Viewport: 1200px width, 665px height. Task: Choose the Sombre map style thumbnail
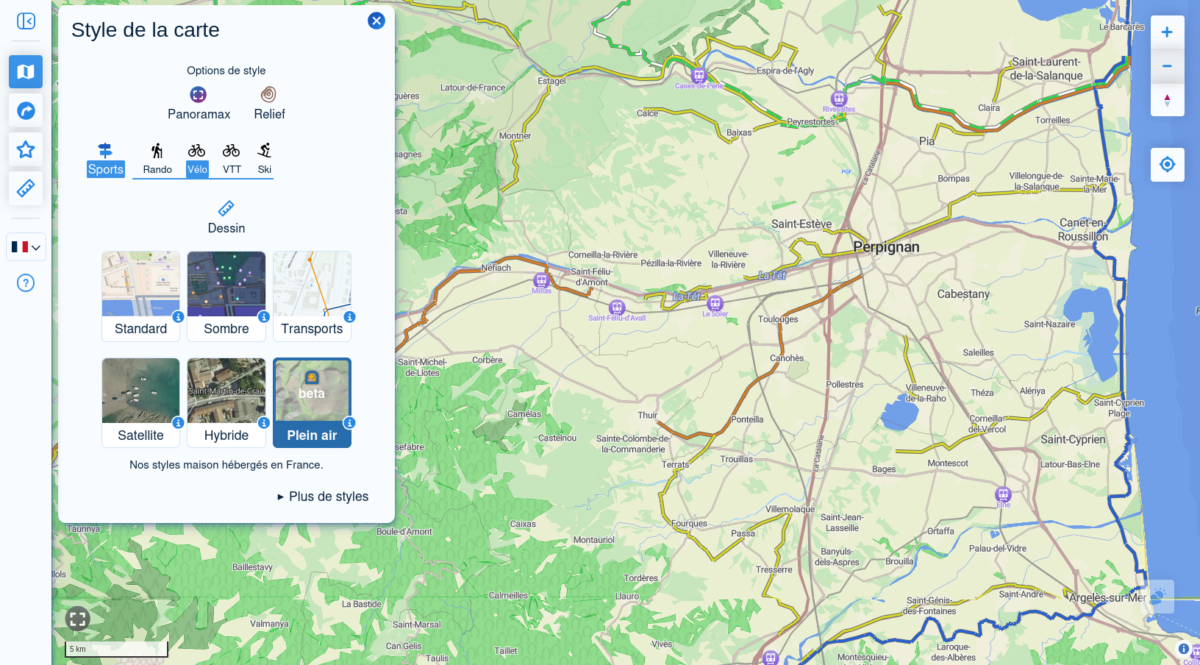click(226, 295)
